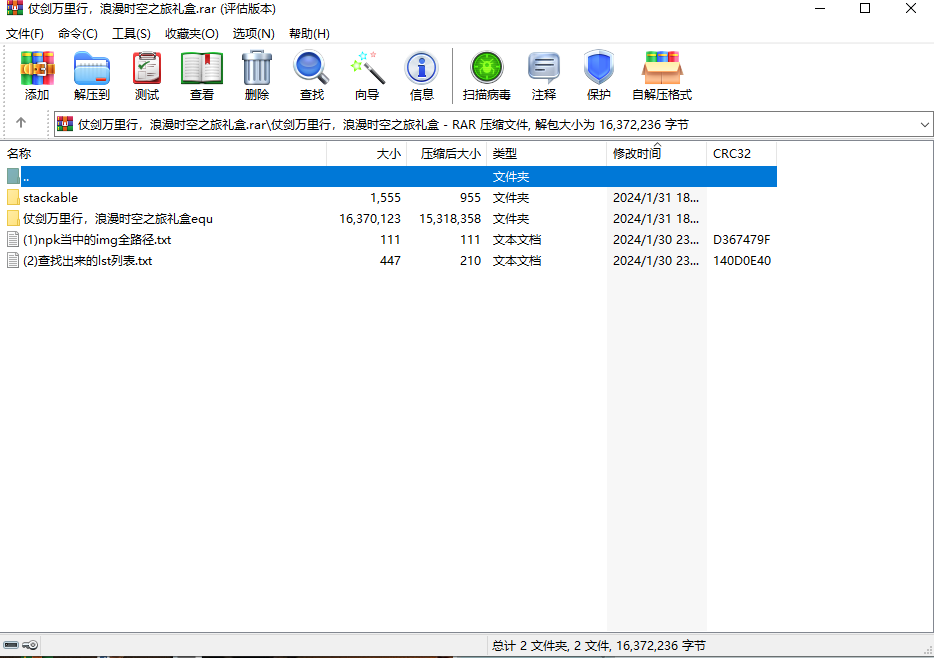The height and width of the screenshot is (658, 934).
Task: Open the Options (选项) menu
Action: point(253,34)
